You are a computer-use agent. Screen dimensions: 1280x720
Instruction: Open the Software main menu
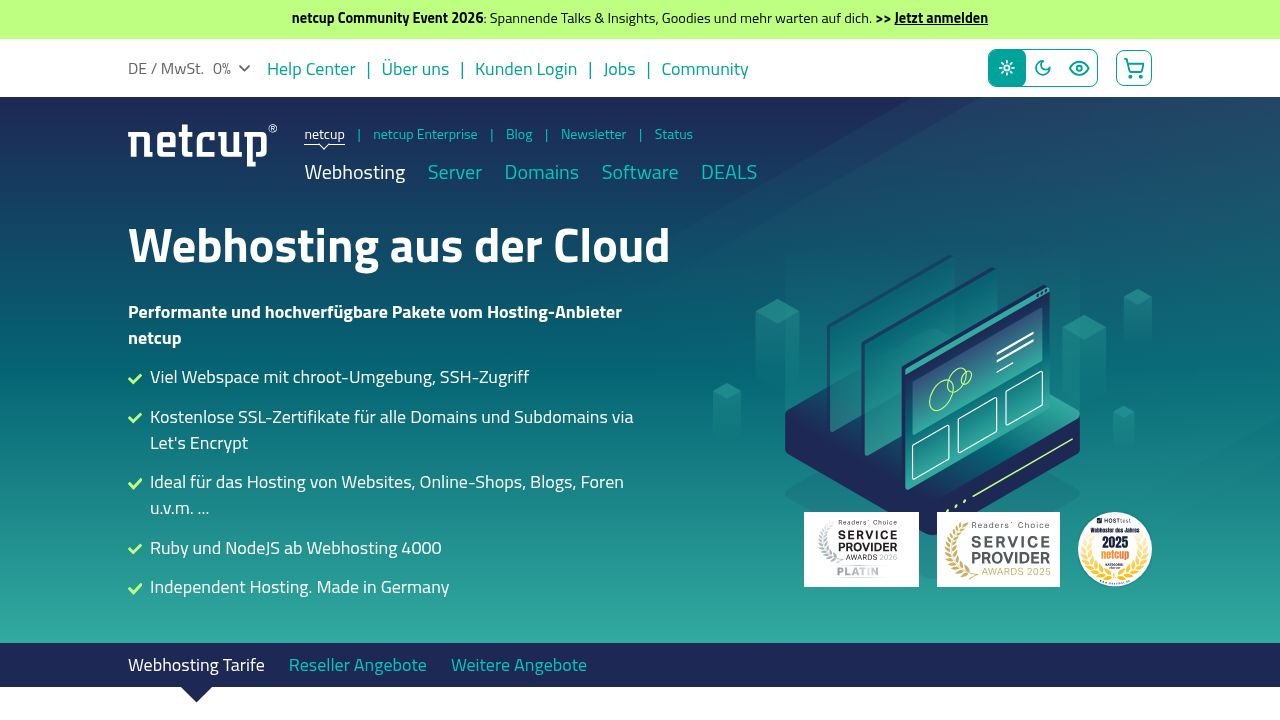click(640, 172)
